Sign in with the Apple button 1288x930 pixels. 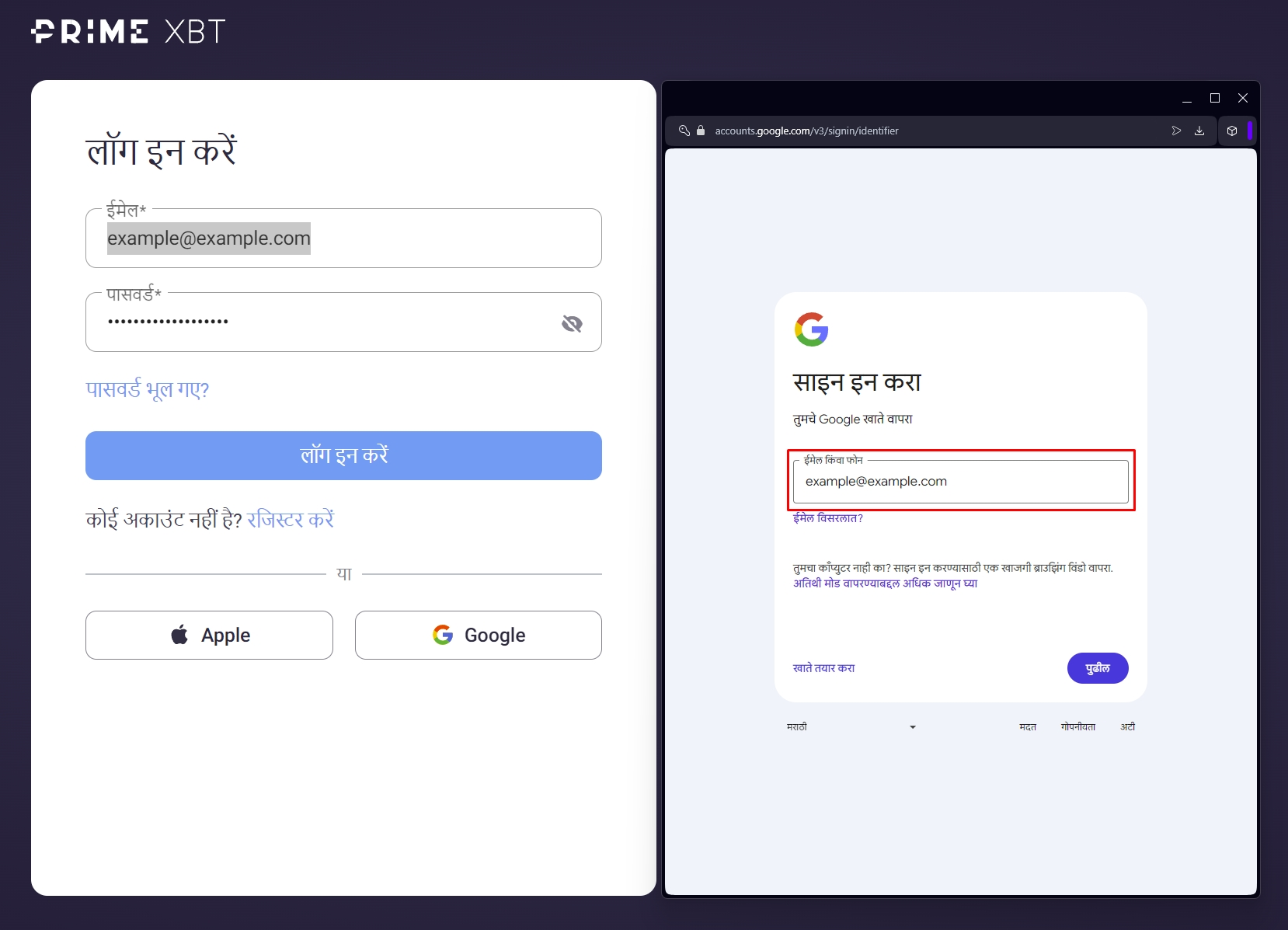pos(209,635)
